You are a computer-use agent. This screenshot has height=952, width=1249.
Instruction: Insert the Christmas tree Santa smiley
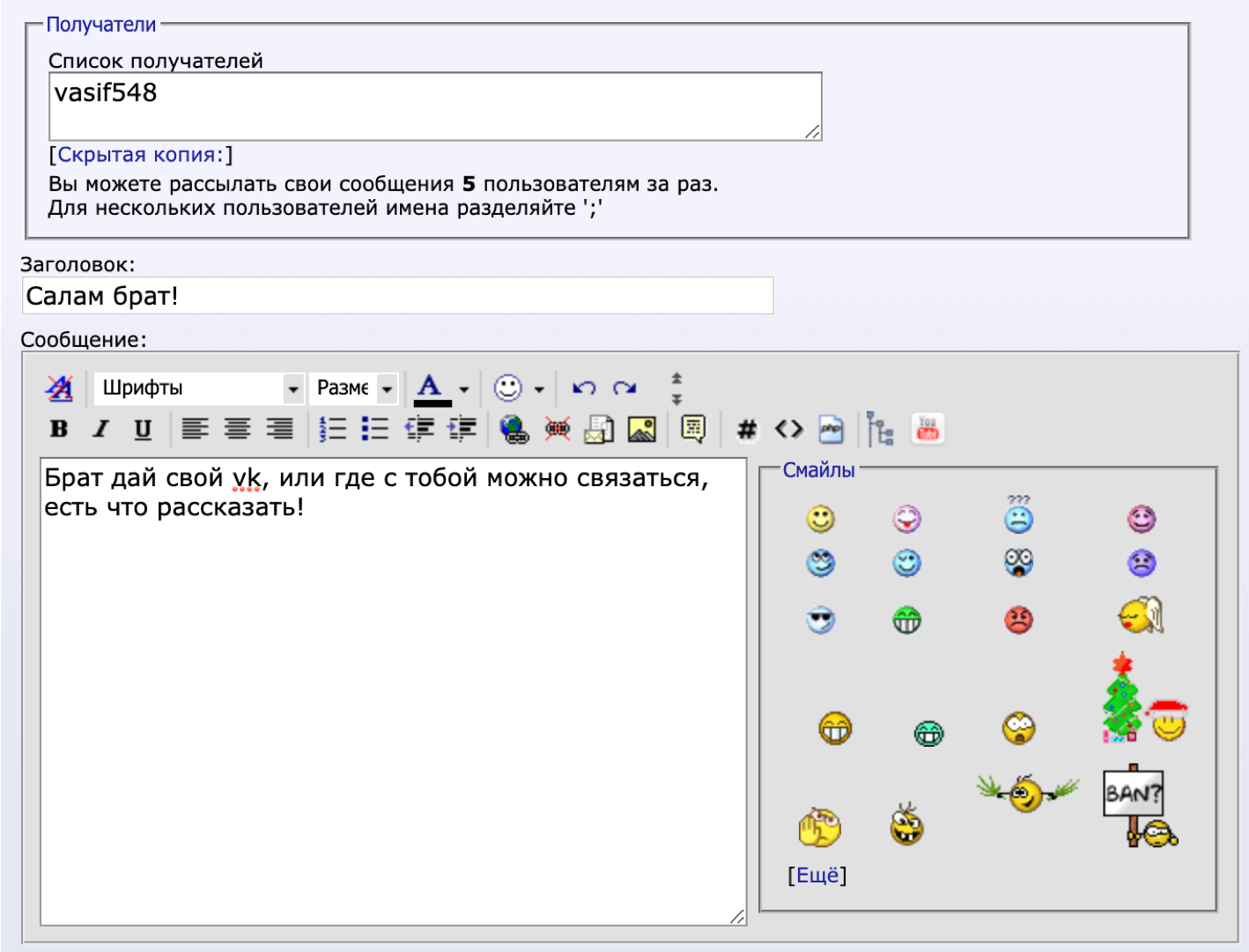[x=1145, y=698]
